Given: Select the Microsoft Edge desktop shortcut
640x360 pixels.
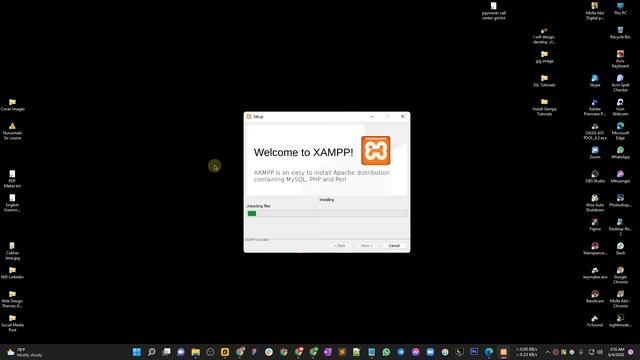Looking at the screenshot, I should 620,131.
